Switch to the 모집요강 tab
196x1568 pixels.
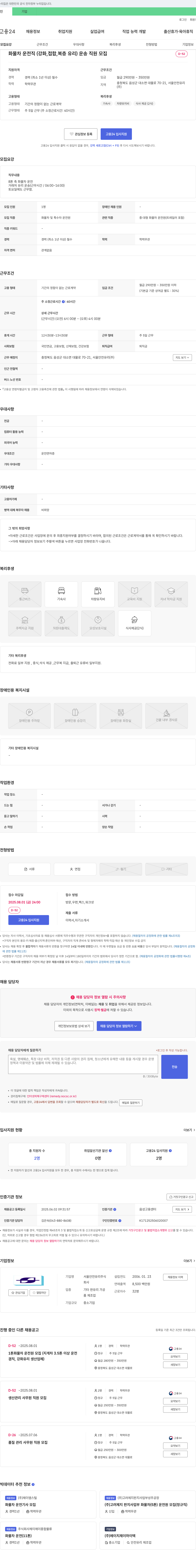tap(6, 44)
